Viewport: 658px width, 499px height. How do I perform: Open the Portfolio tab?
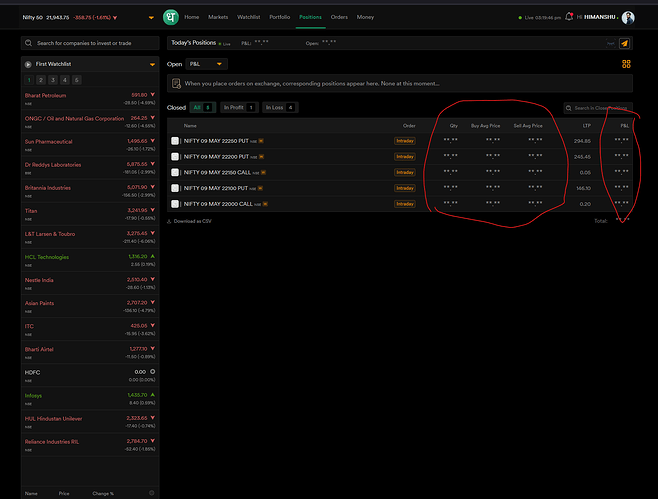[x=279, y=17]
